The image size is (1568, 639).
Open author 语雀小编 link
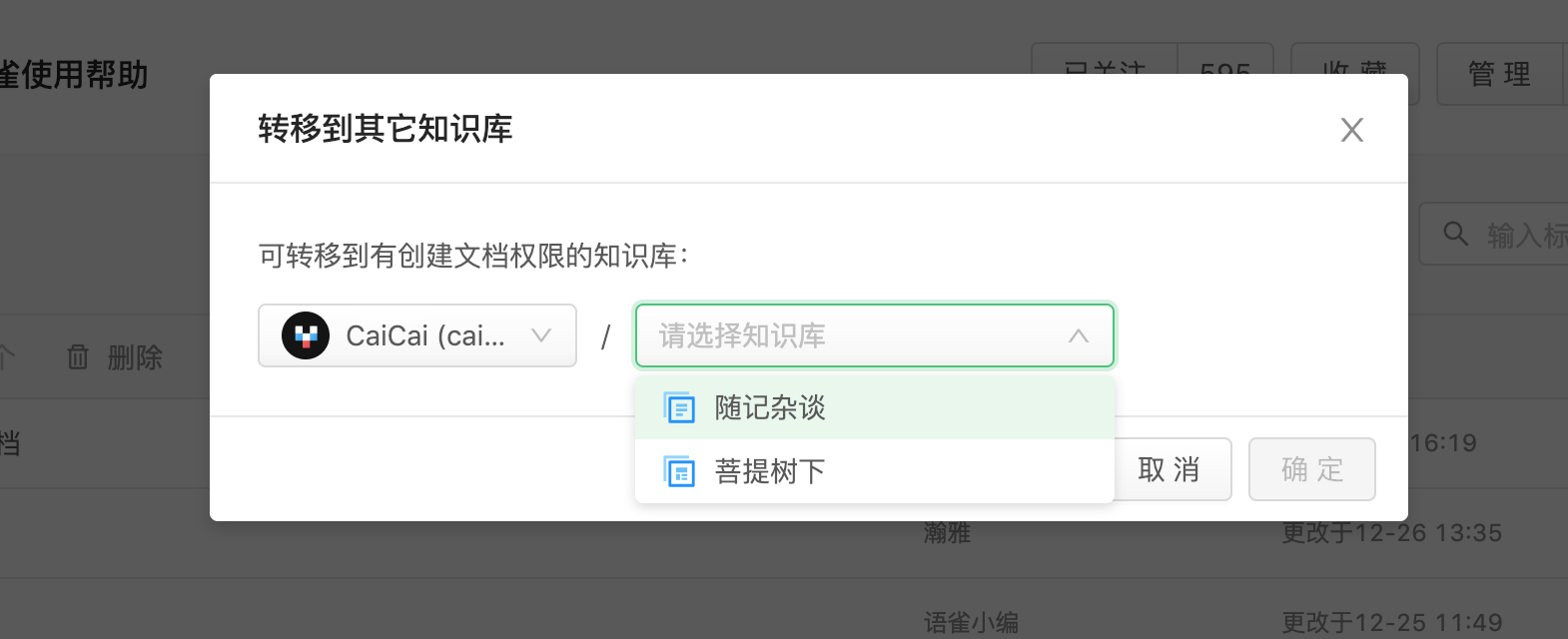(971, 623)
